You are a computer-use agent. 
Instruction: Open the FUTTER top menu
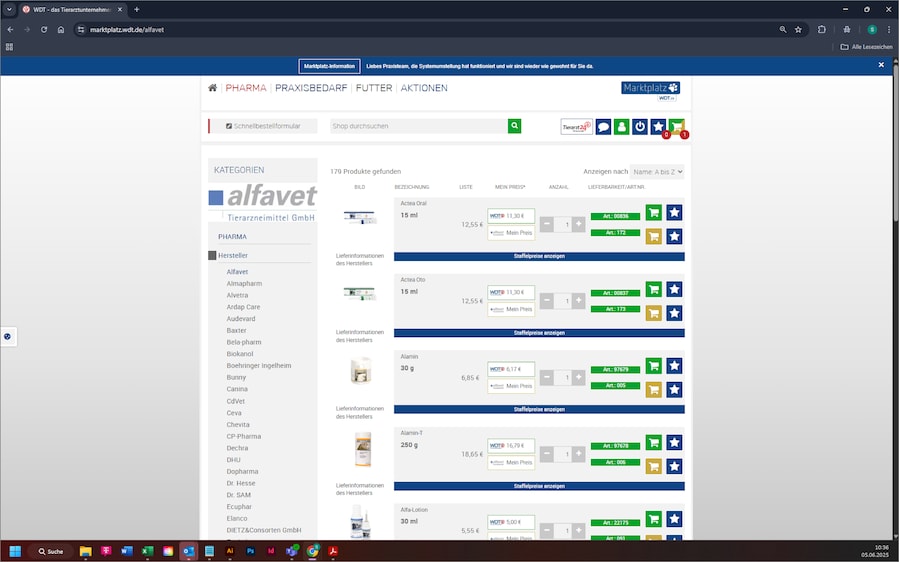tap(374, 88)
